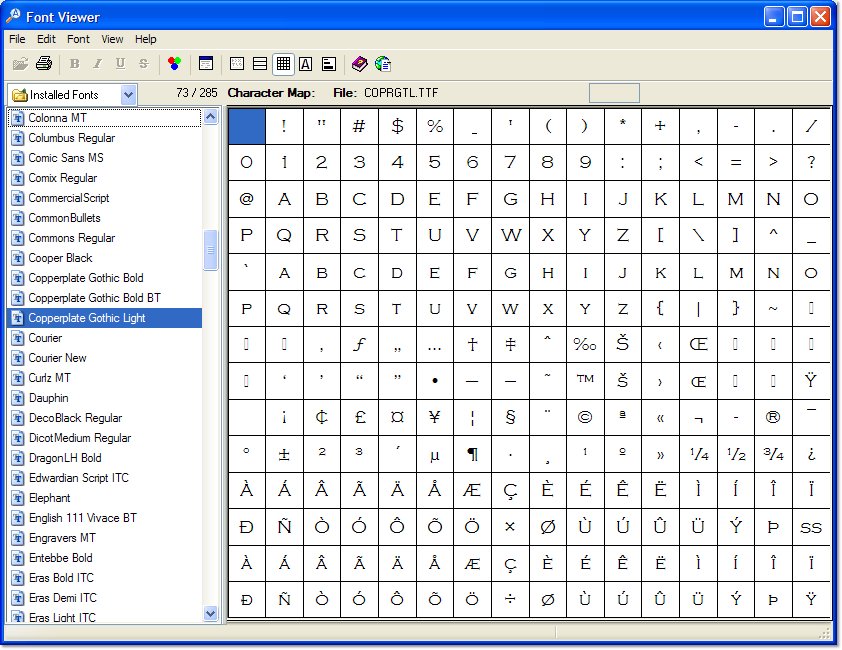The image size is (842, 650).
Task: Open the sample window preview icon
Action: [206, 63]
